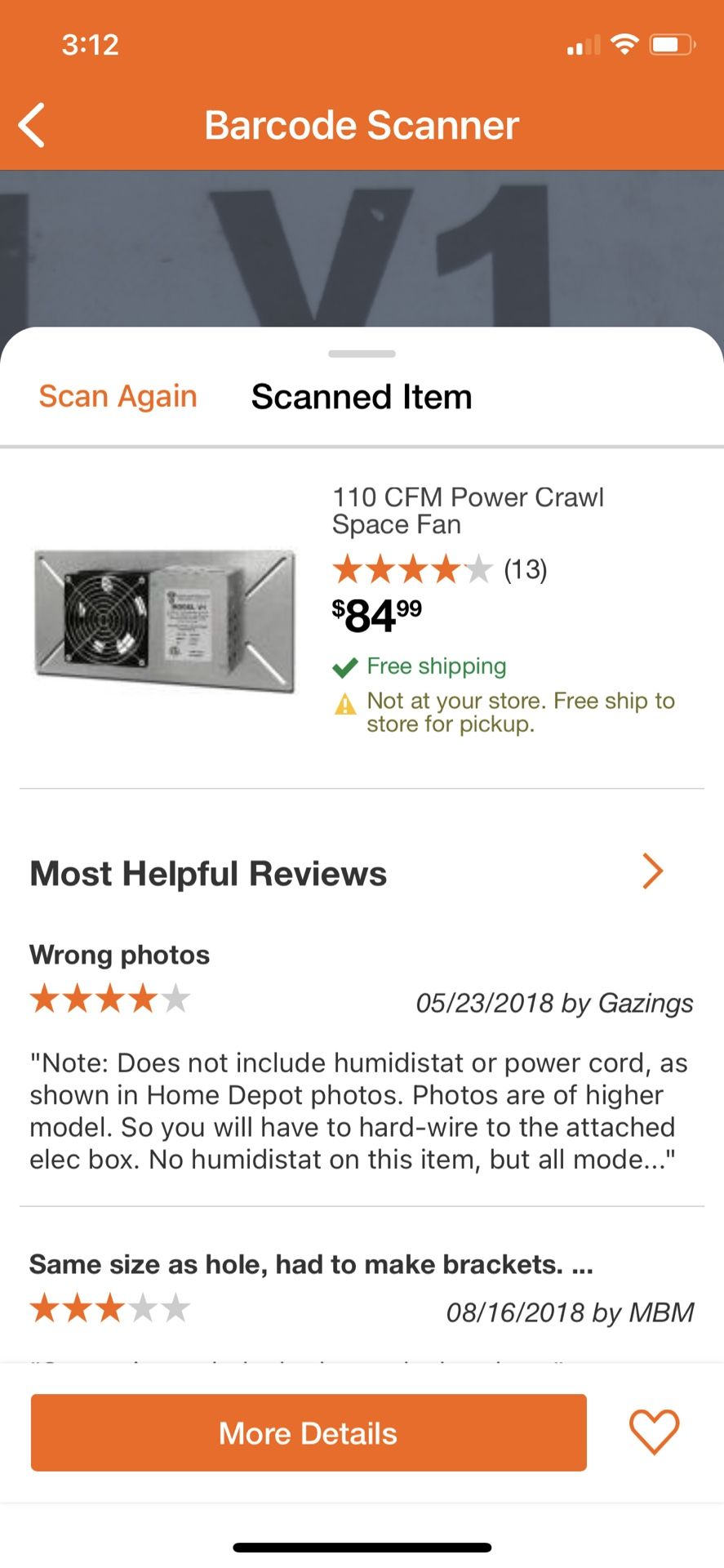The image size is (724, 1568).
Task: Tap the product star rating with 13 reviews
Action: pyautogui.click(x=439, y=569)
